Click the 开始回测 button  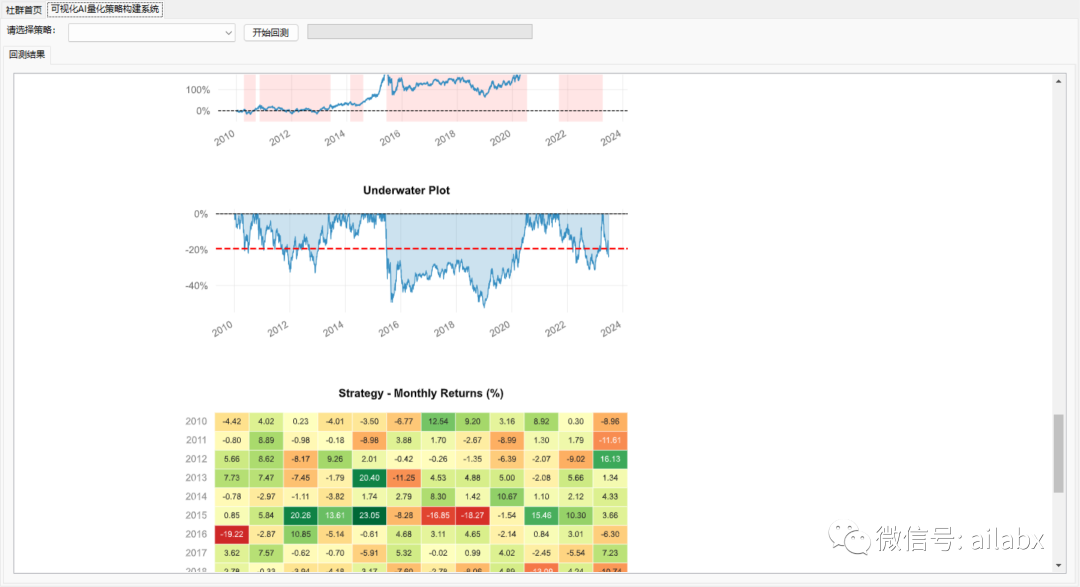(x=270, y=33)
